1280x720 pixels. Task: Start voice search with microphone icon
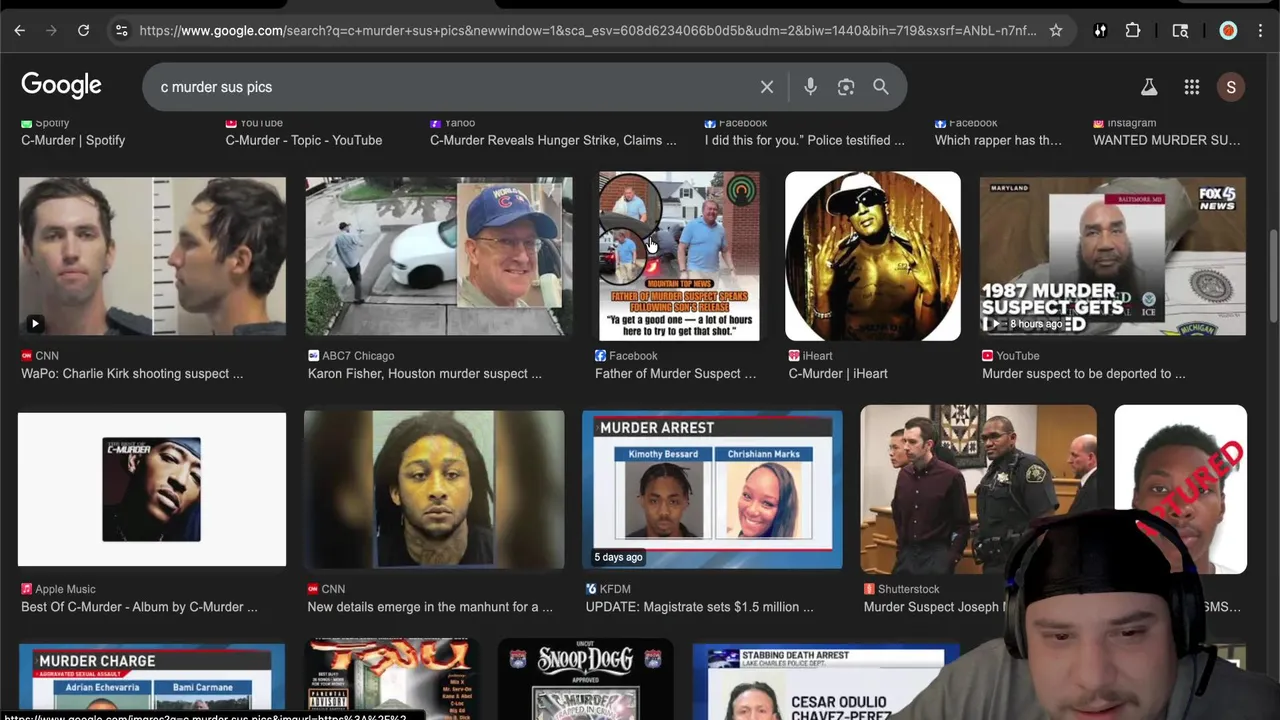810,87
